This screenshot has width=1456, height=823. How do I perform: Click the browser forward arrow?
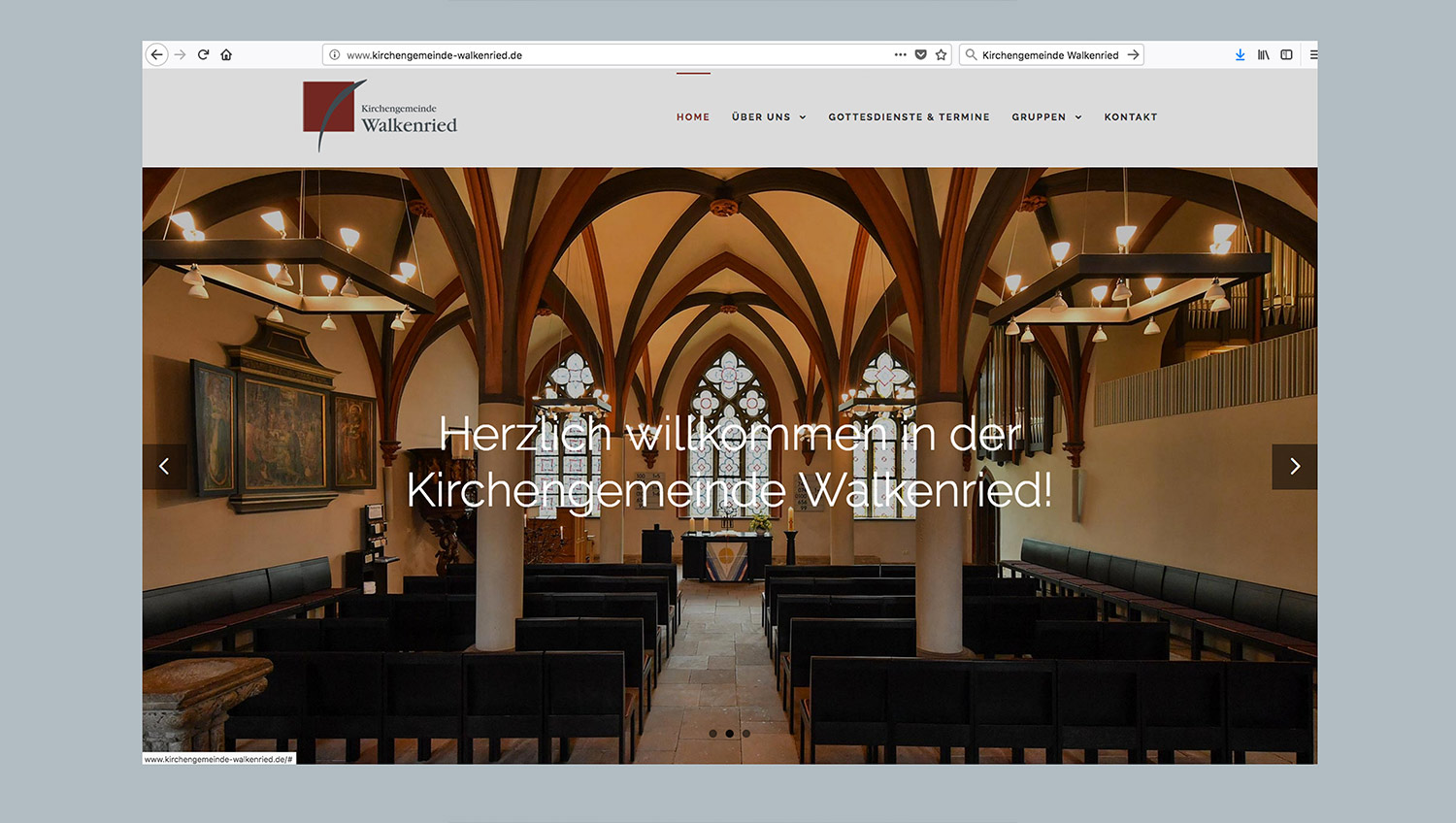pos(180,55)
